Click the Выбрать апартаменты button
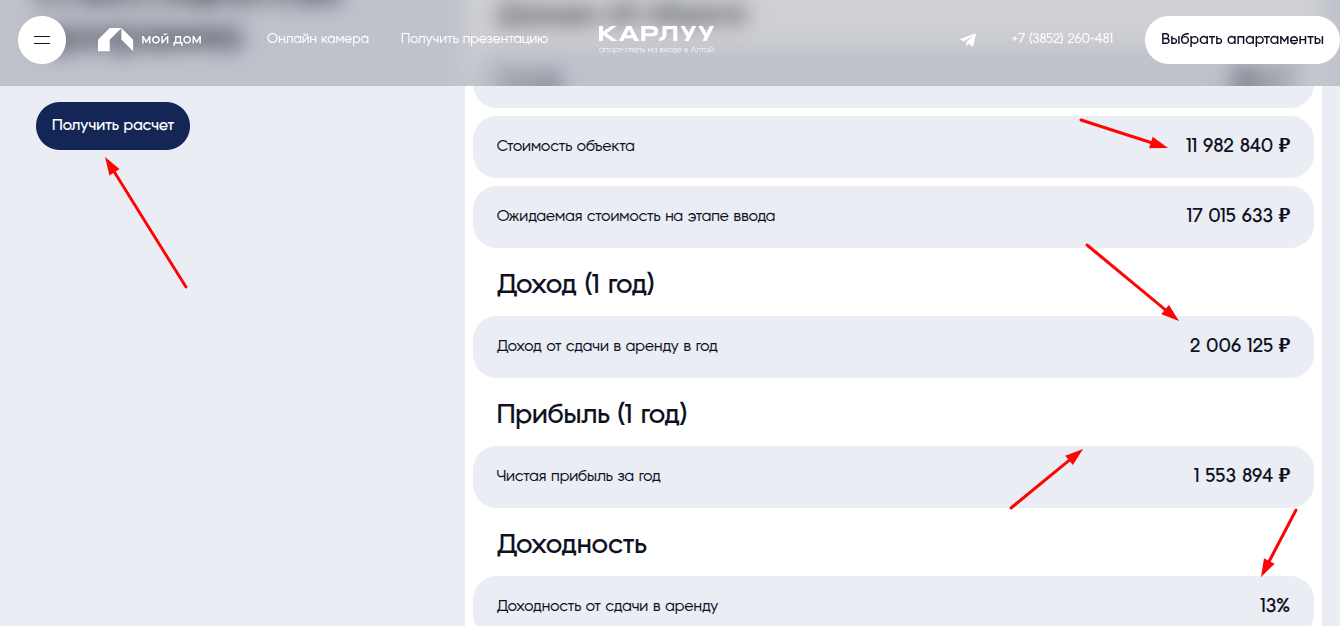The height and width of the screenshot is (626, 1340). click(x=1242, y=40)
